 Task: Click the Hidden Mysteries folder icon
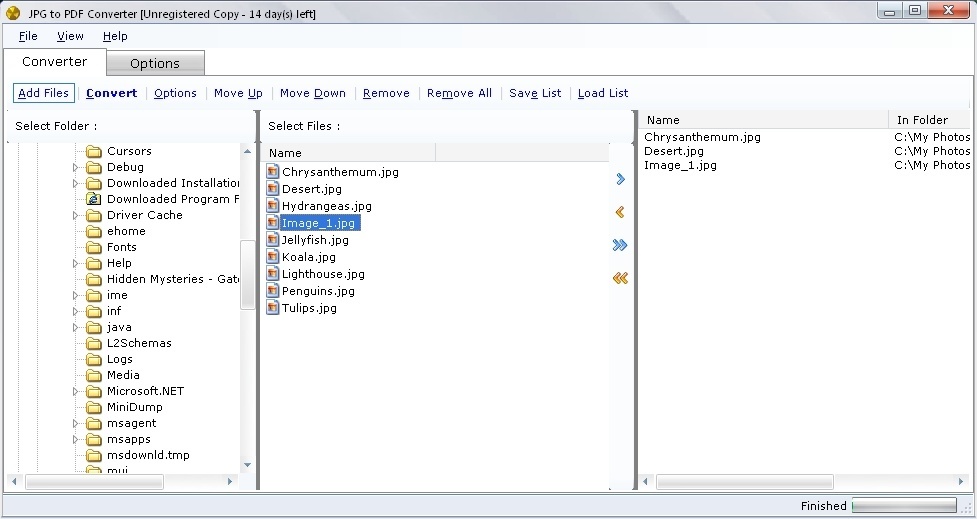[x=93, y=279]
